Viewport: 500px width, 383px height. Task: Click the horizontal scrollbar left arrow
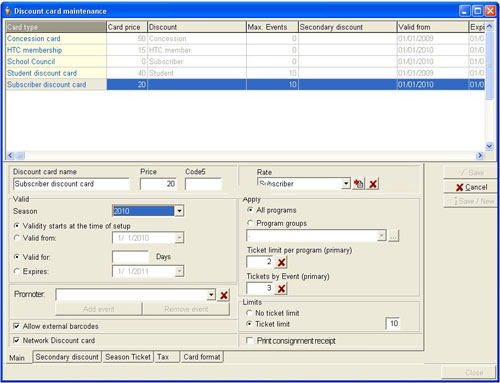pyautogui.click(x=11, y=155)
